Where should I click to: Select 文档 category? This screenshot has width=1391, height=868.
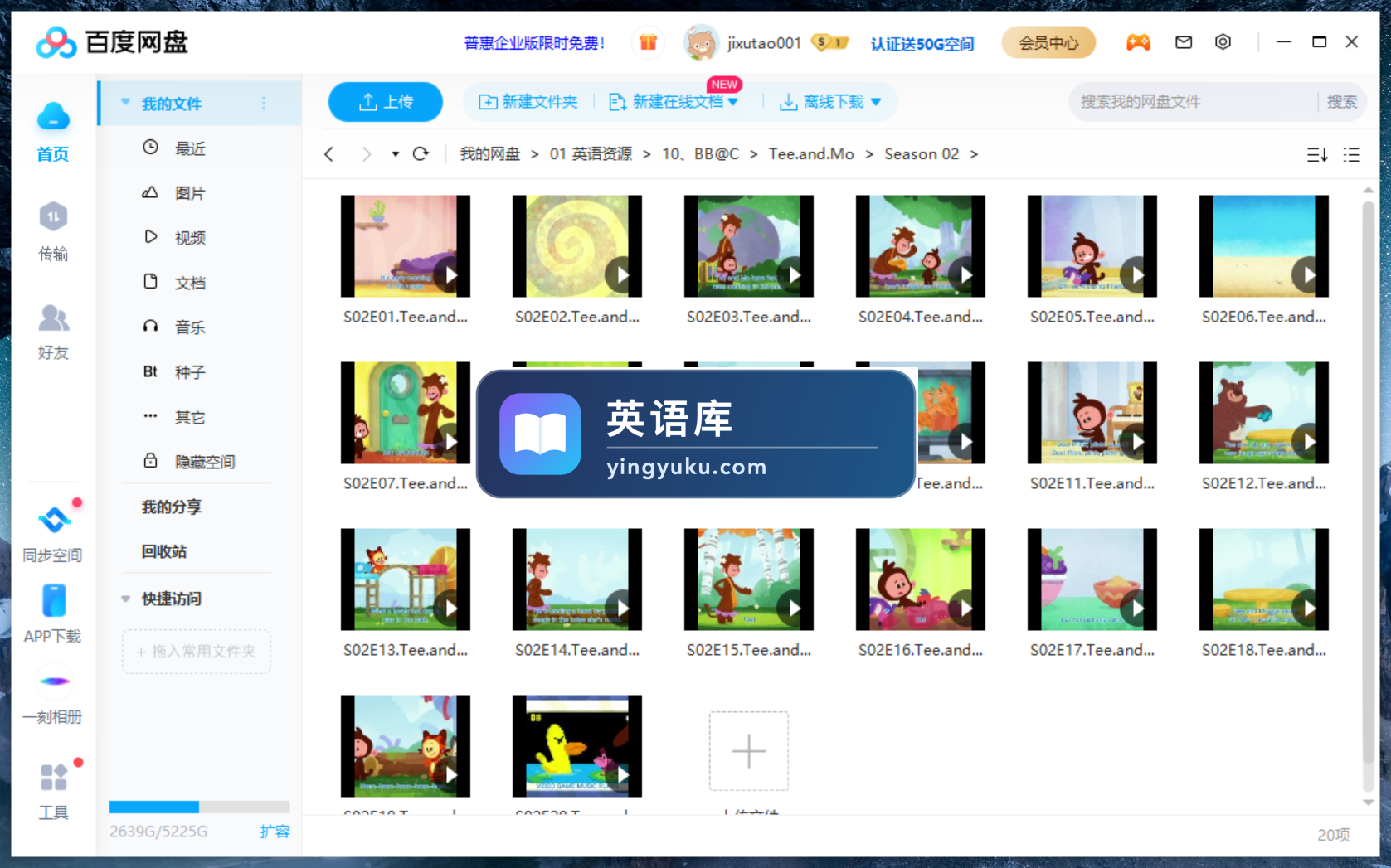190,283
